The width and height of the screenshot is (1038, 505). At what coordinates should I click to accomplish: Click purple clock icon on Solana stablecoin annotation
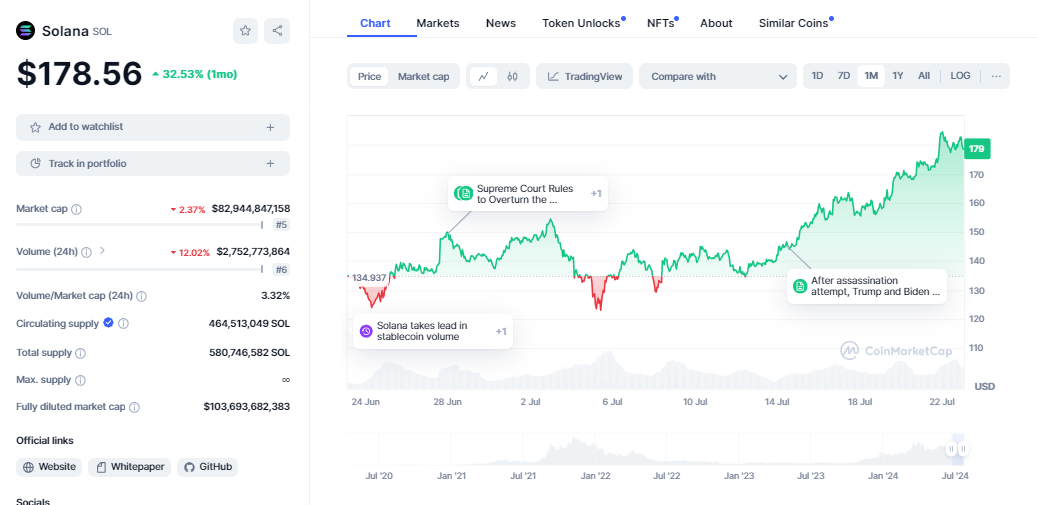pos(366,331)
